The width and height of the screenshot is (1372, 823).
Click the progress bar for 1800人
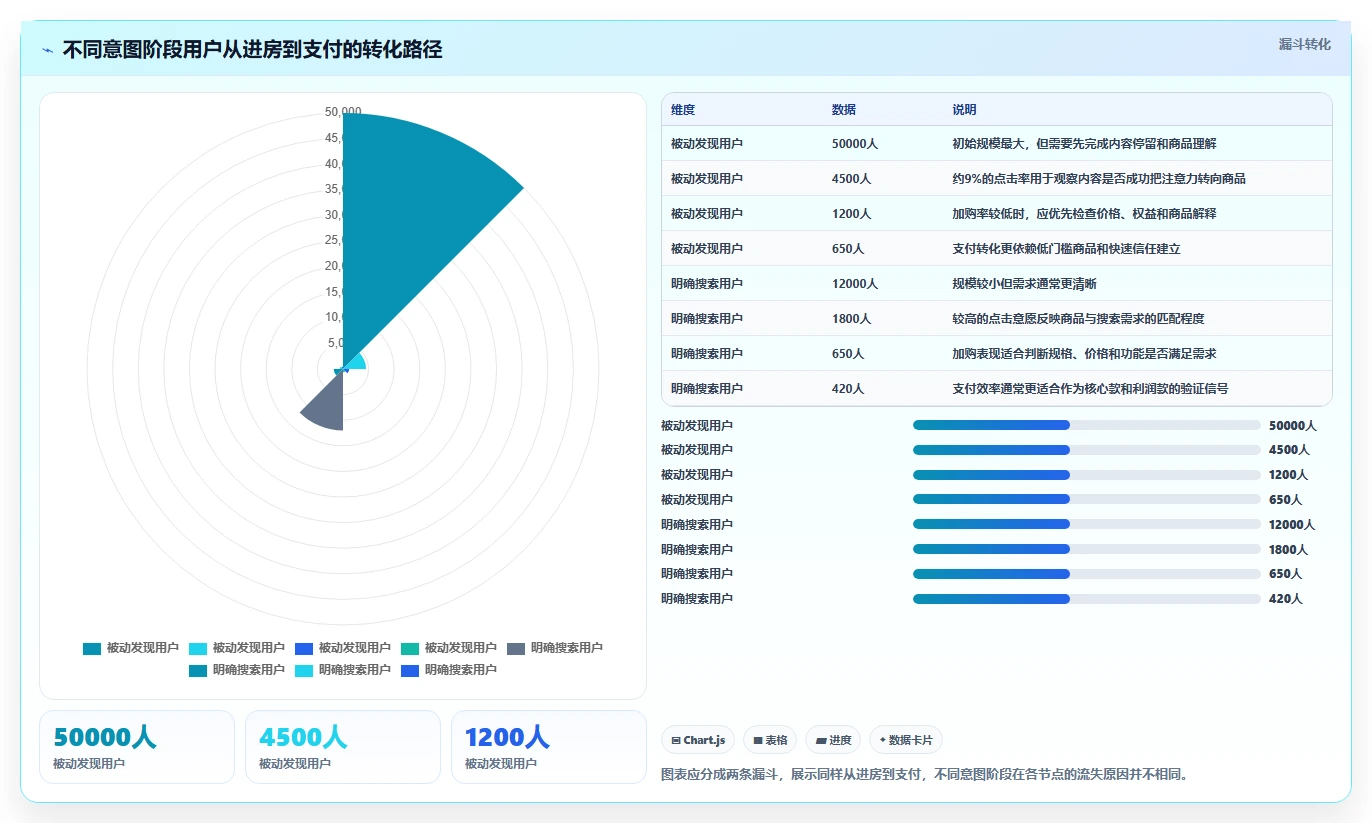(x=1086, y=549)
